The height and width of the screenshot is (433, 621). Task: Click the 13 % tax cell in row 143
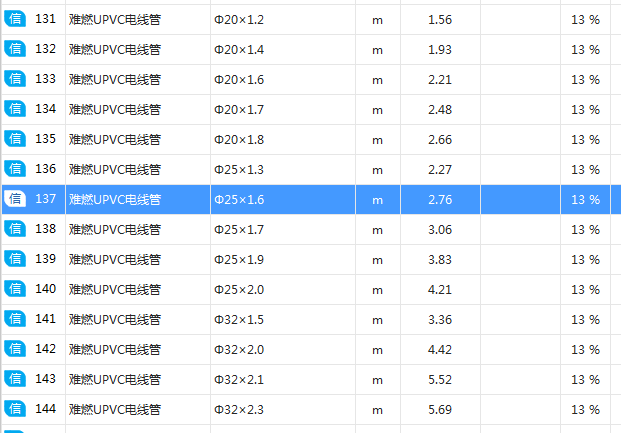[585, 380]
